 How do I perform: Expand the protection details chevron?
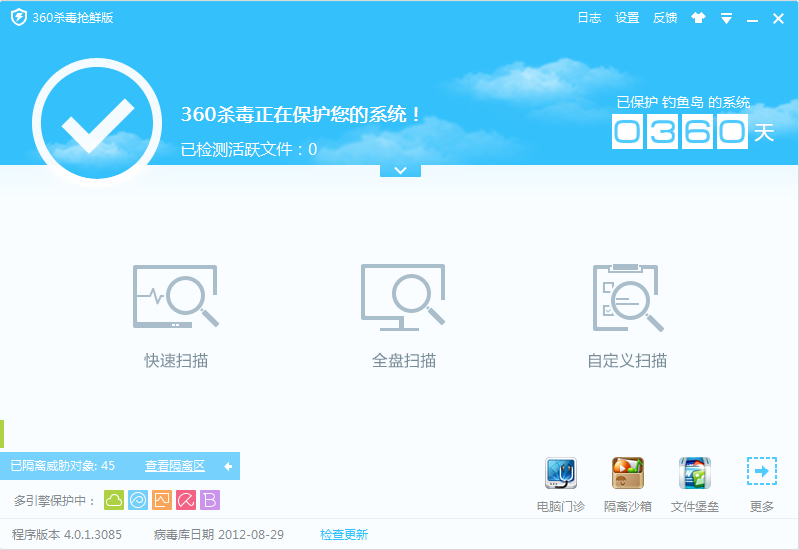pyautogui.click(x=401, y=170)
